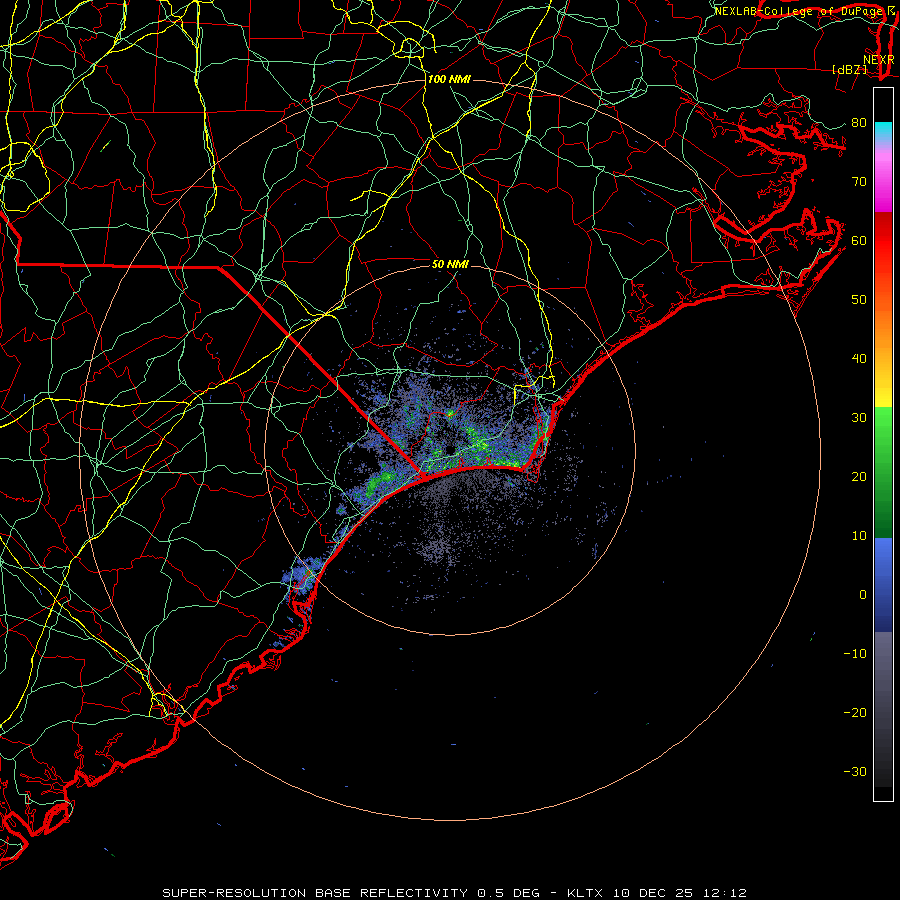Click the -30 dBZ scale value
Viewport: 900px width, 900px height.
[855, 771]
